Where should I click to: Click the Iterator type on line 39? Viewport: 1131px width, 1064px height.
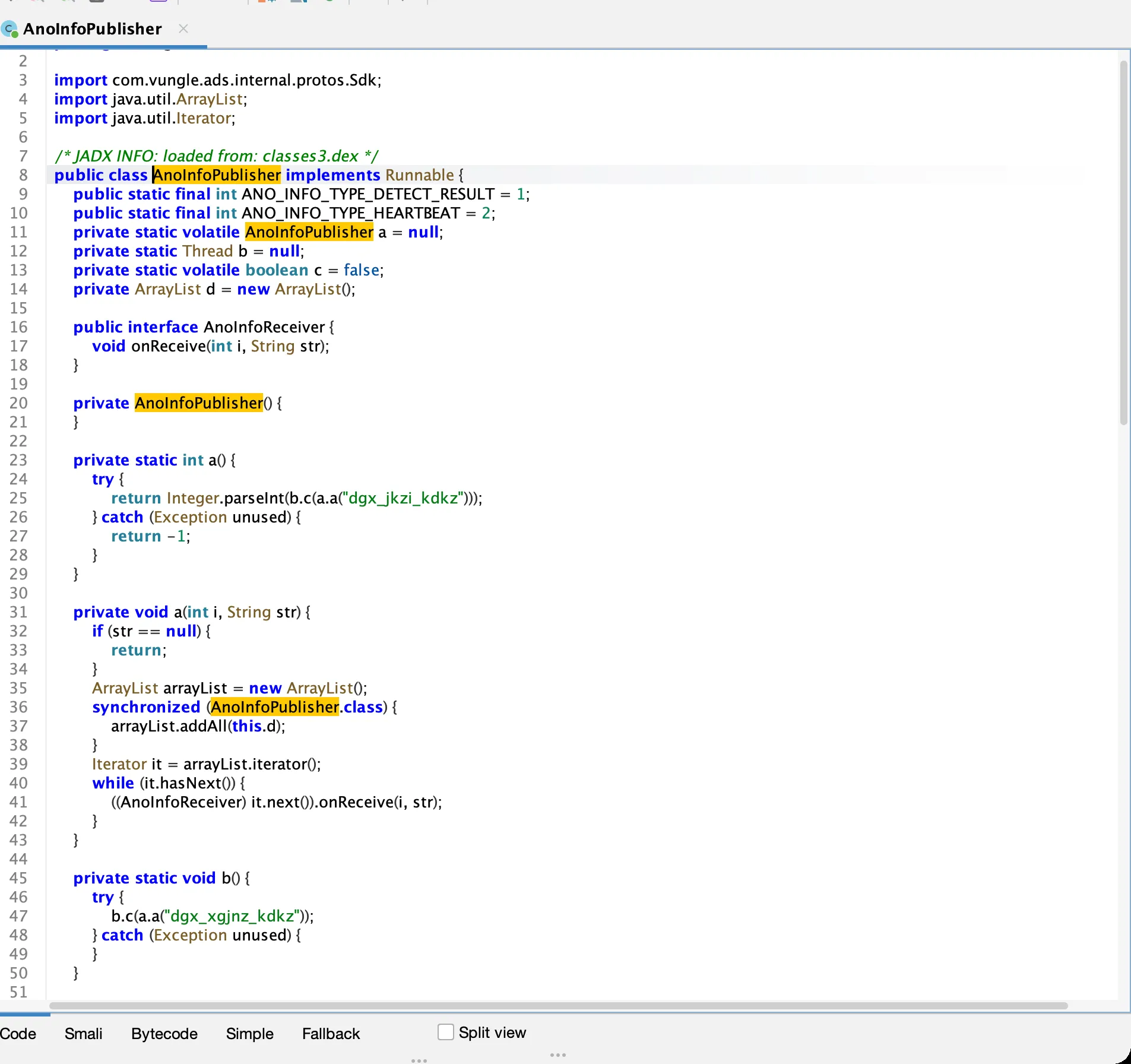click(119, 764)
